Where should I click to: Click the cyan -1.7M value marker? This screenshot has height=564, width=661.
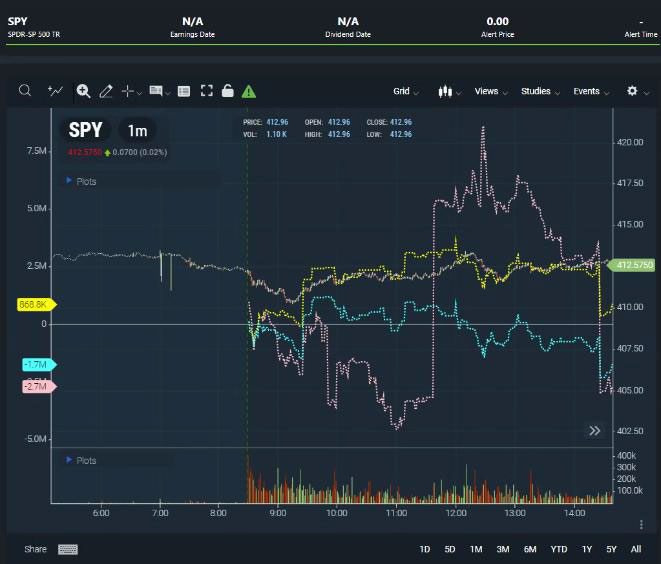39,364
